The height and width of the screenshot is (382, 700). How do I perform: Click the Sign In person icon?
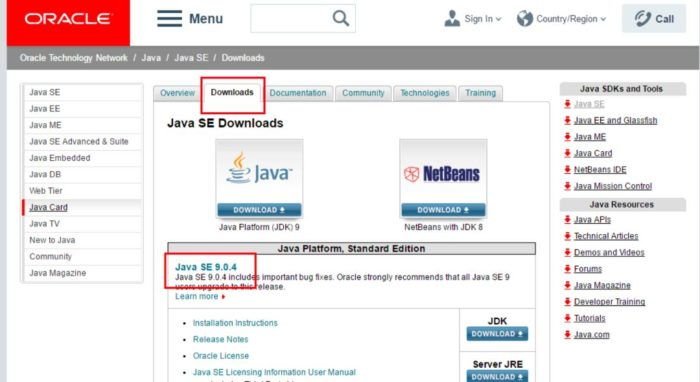coord(452,19)
